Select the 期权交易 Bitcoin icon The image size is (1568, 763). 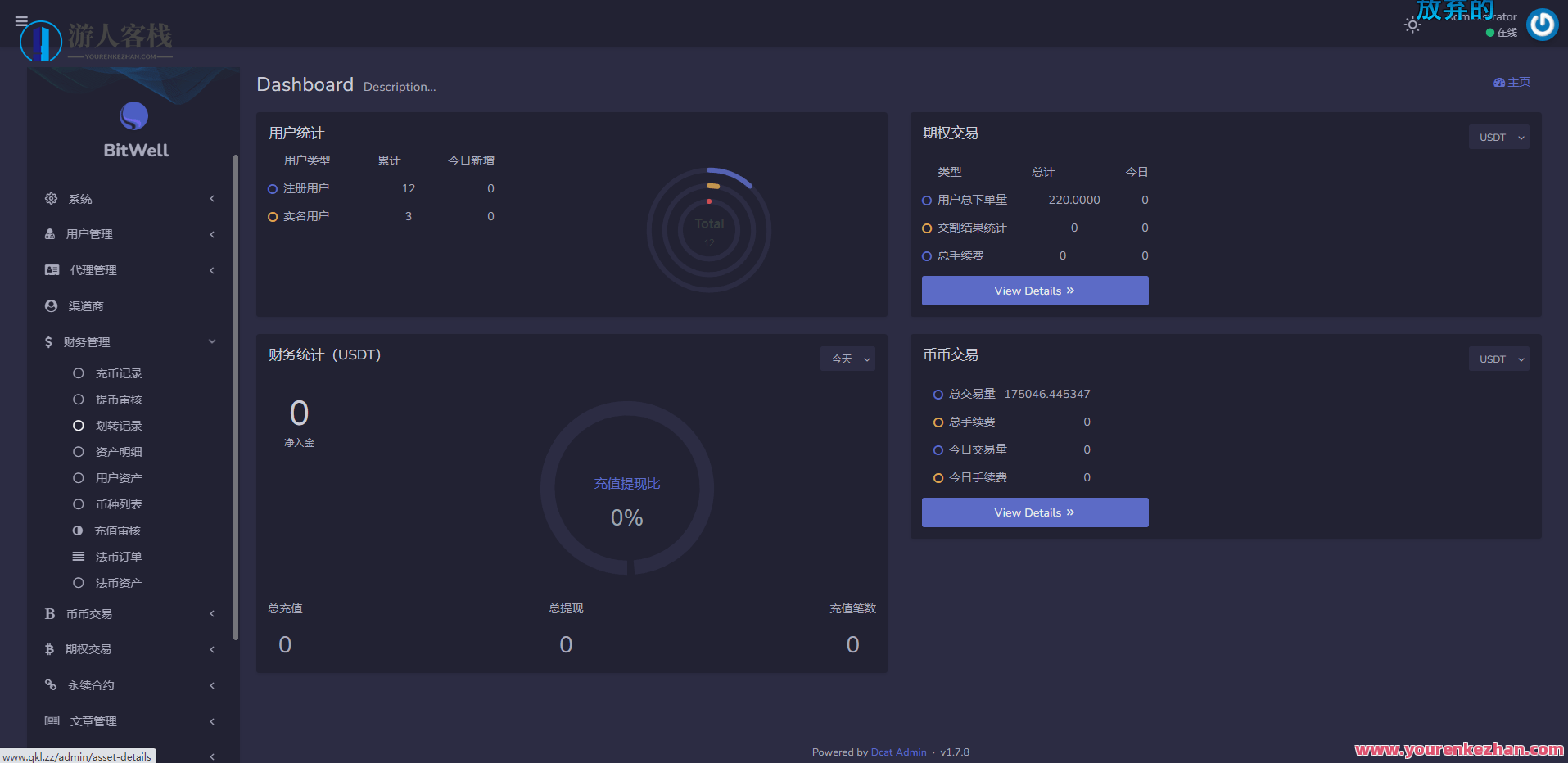(x=50, y=648)
